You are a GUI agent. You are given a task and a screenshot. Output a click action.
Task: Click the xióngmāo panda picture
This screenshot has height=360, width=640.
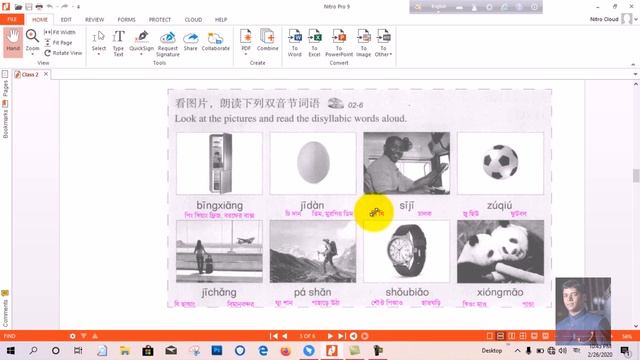tap(500, 251)
